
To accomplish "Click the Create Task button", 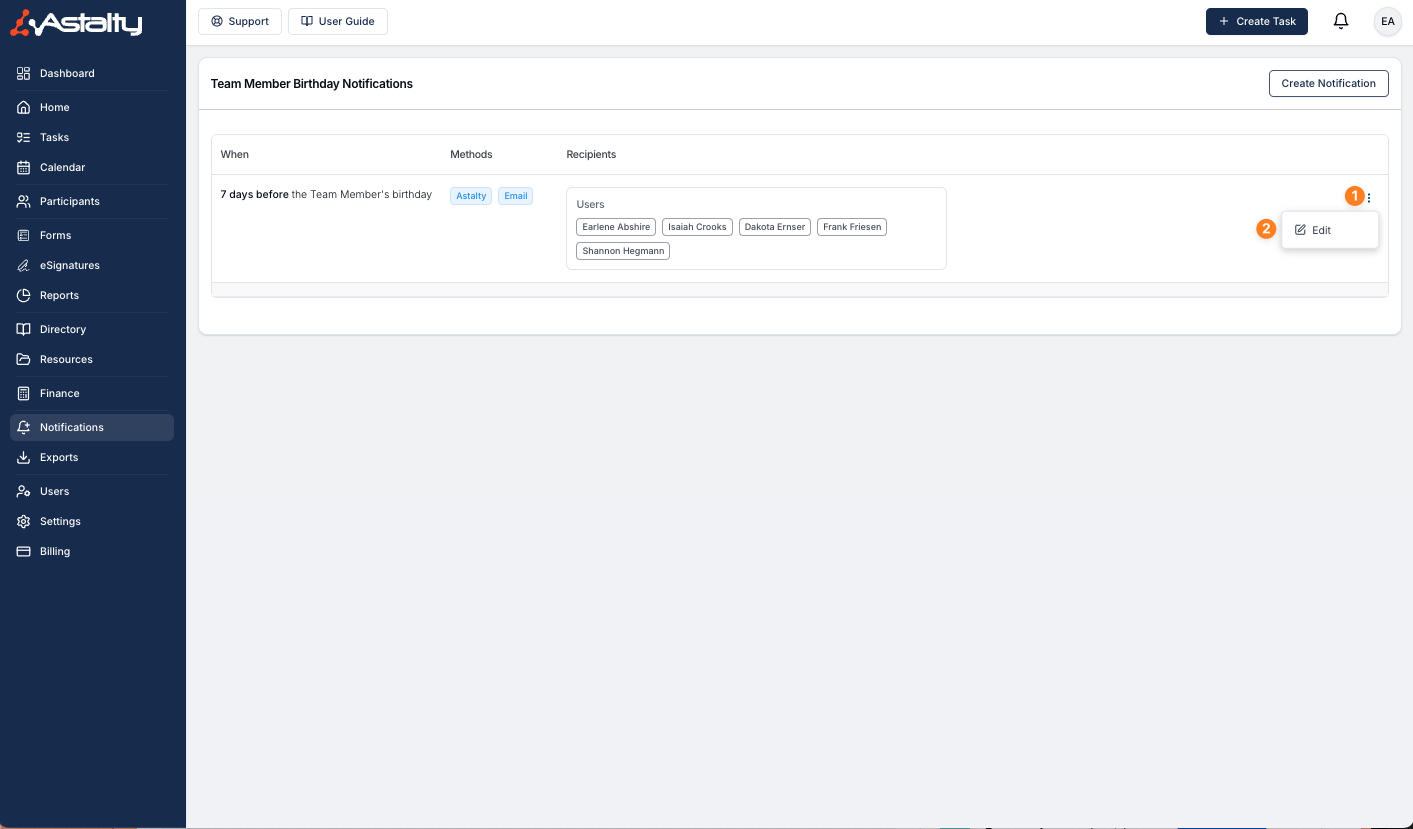I will (1256, 21).
